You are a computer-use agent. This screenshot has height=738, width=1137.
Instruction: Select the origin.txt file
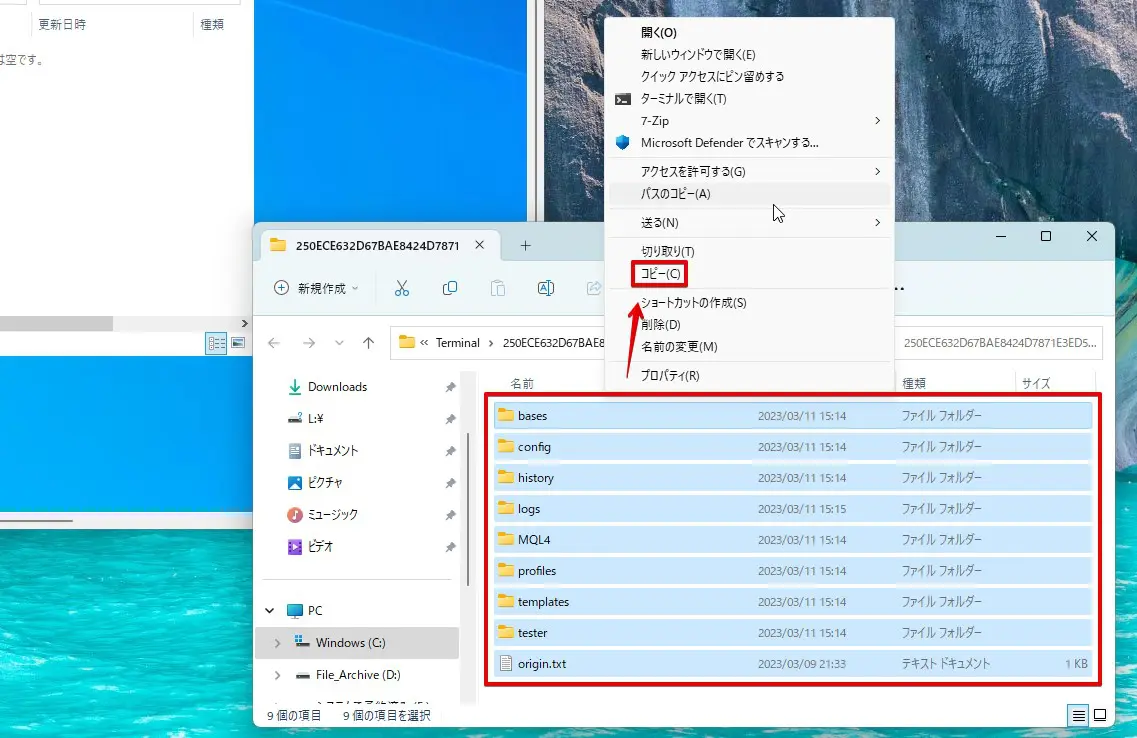(541, 664)
